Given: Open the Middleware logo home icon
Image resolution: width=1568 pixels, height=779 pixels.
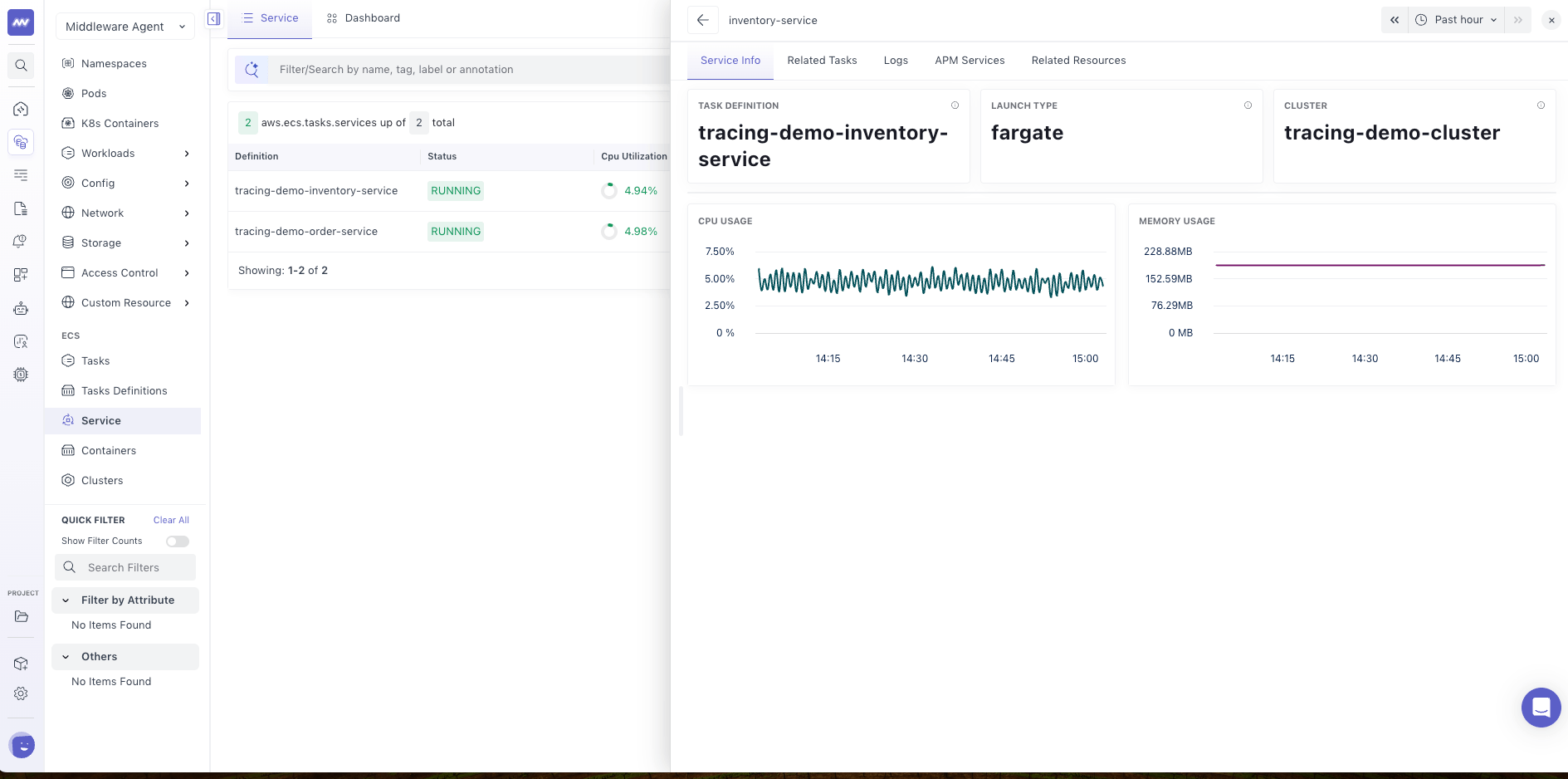Looking at the screenshot, I should (21, 22).
